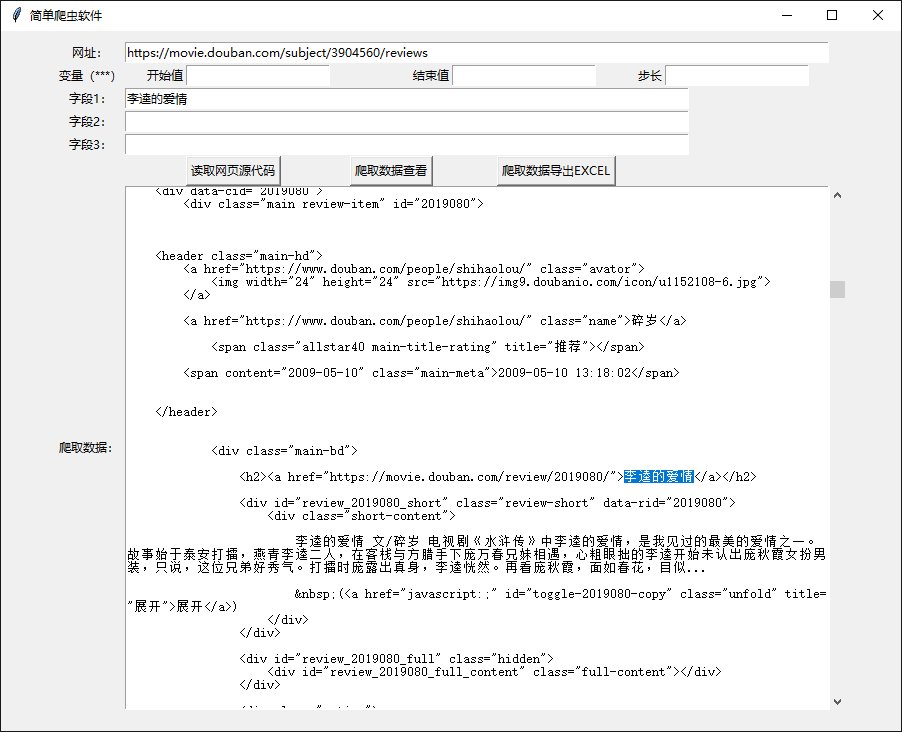Screen dimensions: 902x732
Task: Click the scrollbar down arrow
Action: [x=837, y=701]
